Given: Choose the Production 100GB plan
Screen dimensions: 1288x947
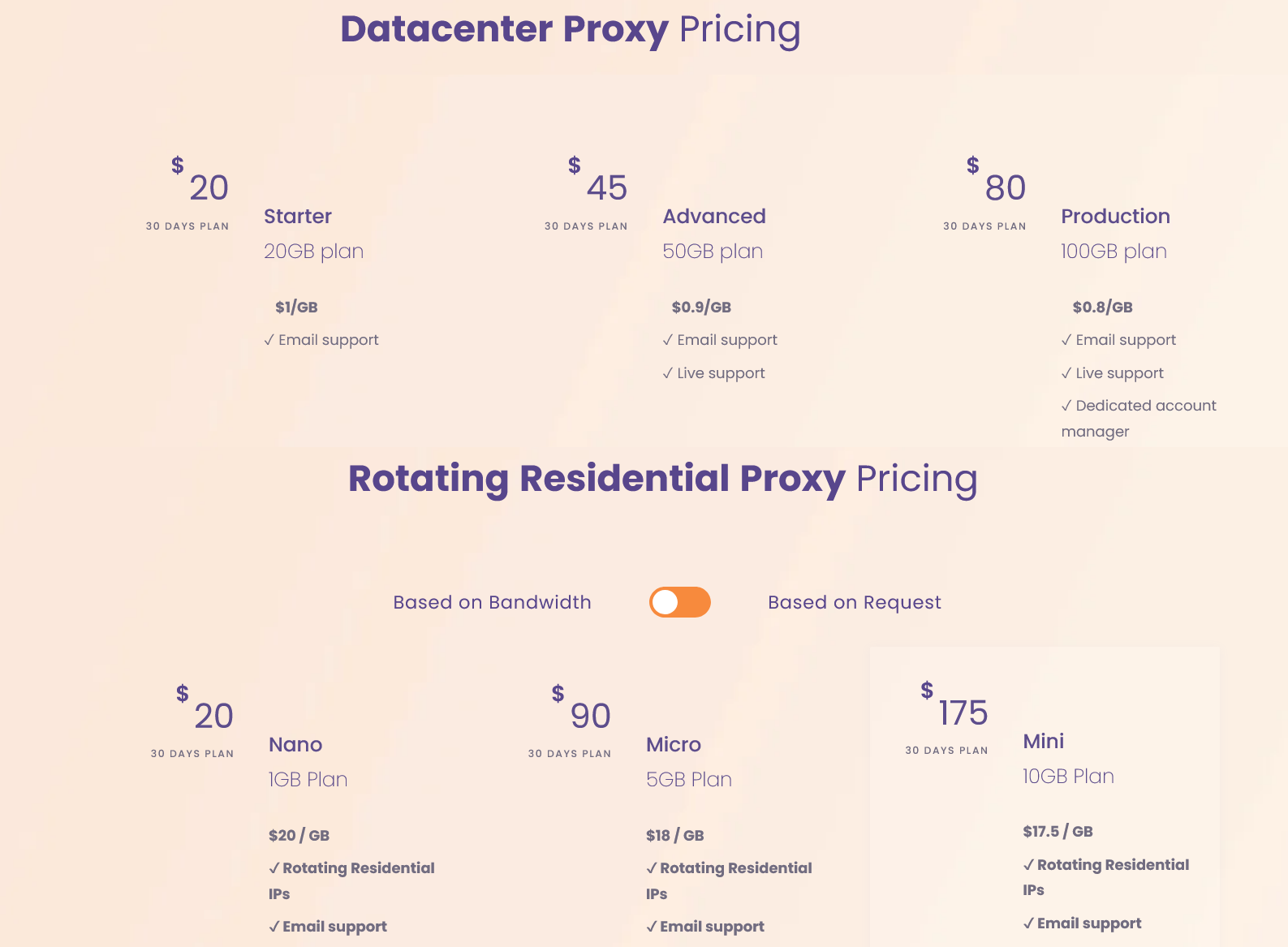Looking at the screenshot, I should point(1115,234).
